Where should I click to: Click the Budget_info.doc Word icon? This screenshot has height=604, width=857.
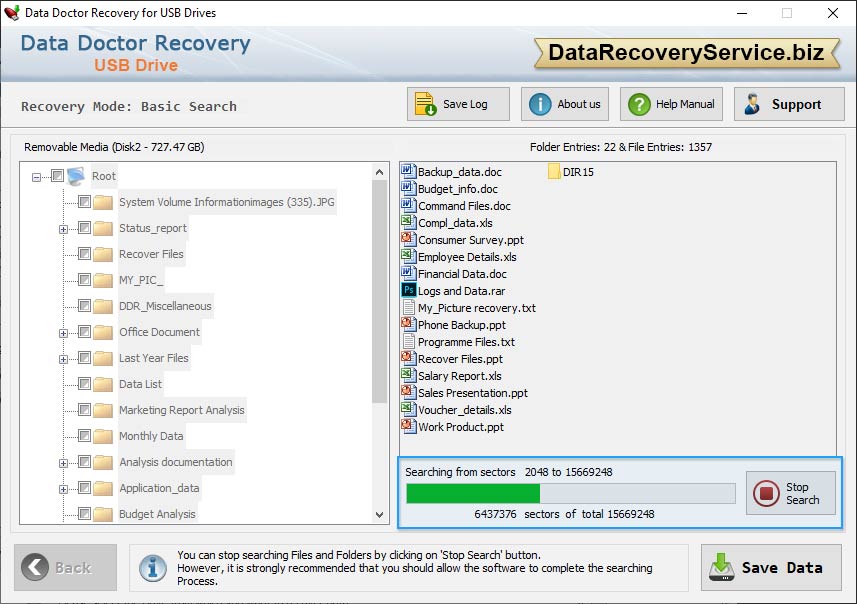pyautogui.click(x=408, y=189)
